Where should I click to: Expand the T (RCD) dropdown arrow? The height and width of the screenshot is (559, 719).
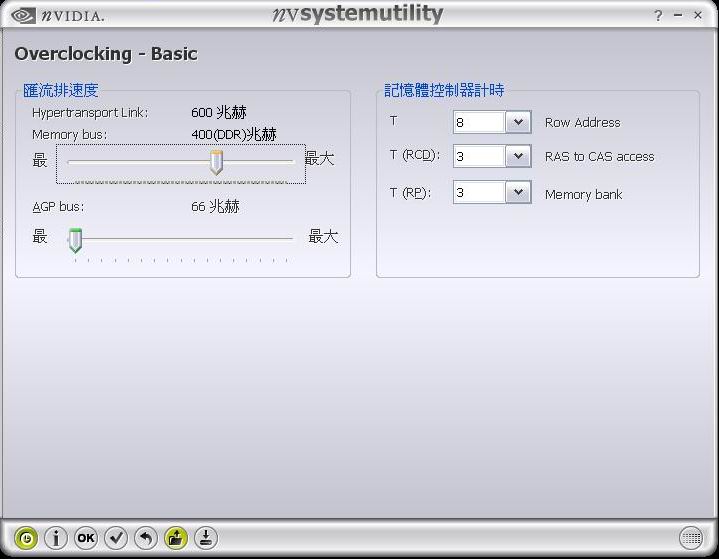click(x=518, y=156)
